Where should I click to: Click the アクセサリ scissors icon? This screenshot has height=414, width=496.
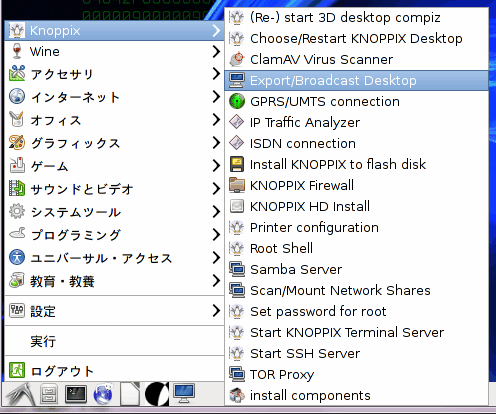17,73
